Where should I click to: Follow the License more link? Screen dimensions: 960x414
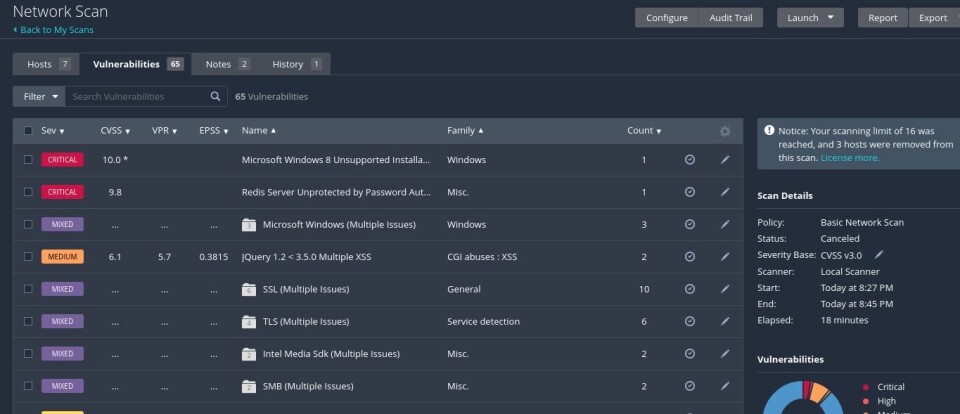pos(850,157)
